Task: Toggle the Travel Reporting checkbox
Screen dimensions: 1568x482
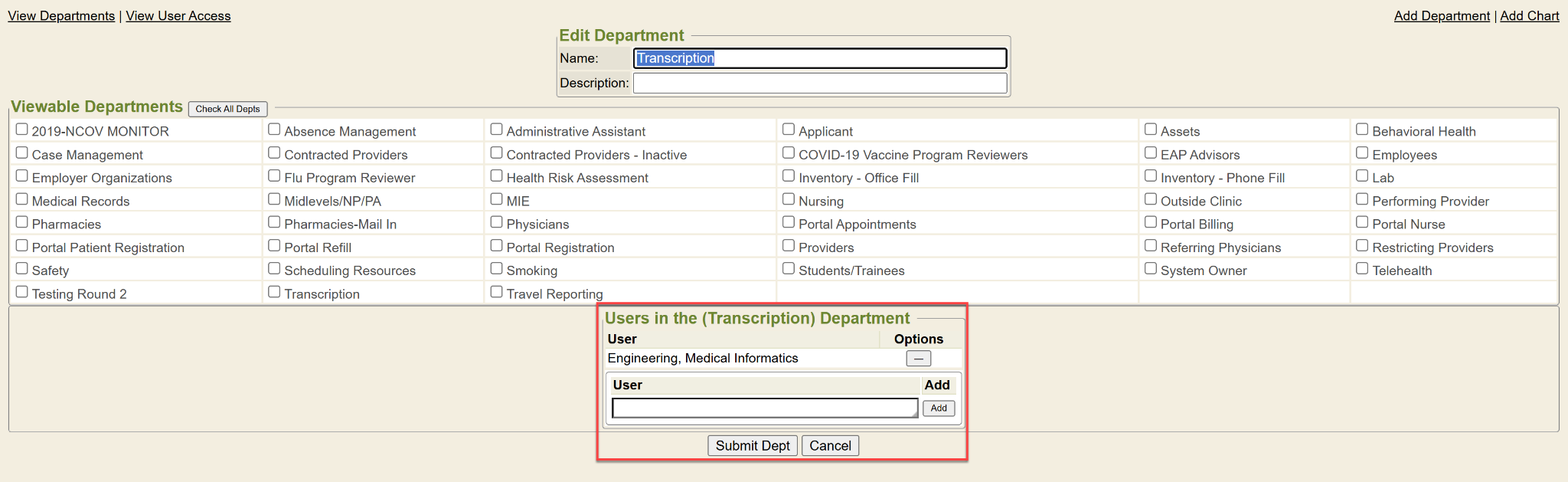Action: coord(496,292)
